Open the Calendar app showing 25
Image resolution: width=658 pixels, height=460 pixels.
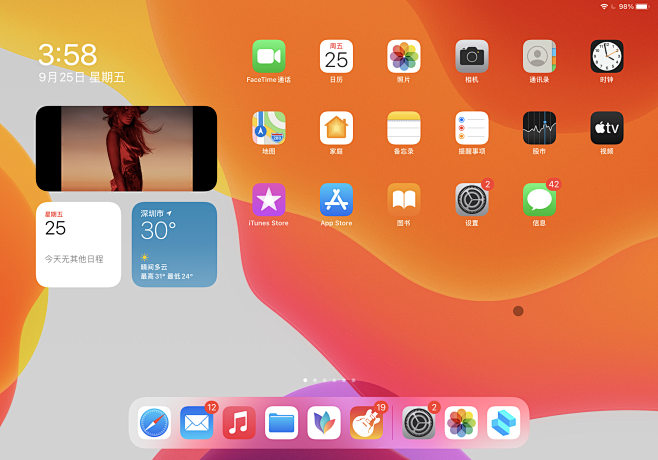click(x=336, y=56)
